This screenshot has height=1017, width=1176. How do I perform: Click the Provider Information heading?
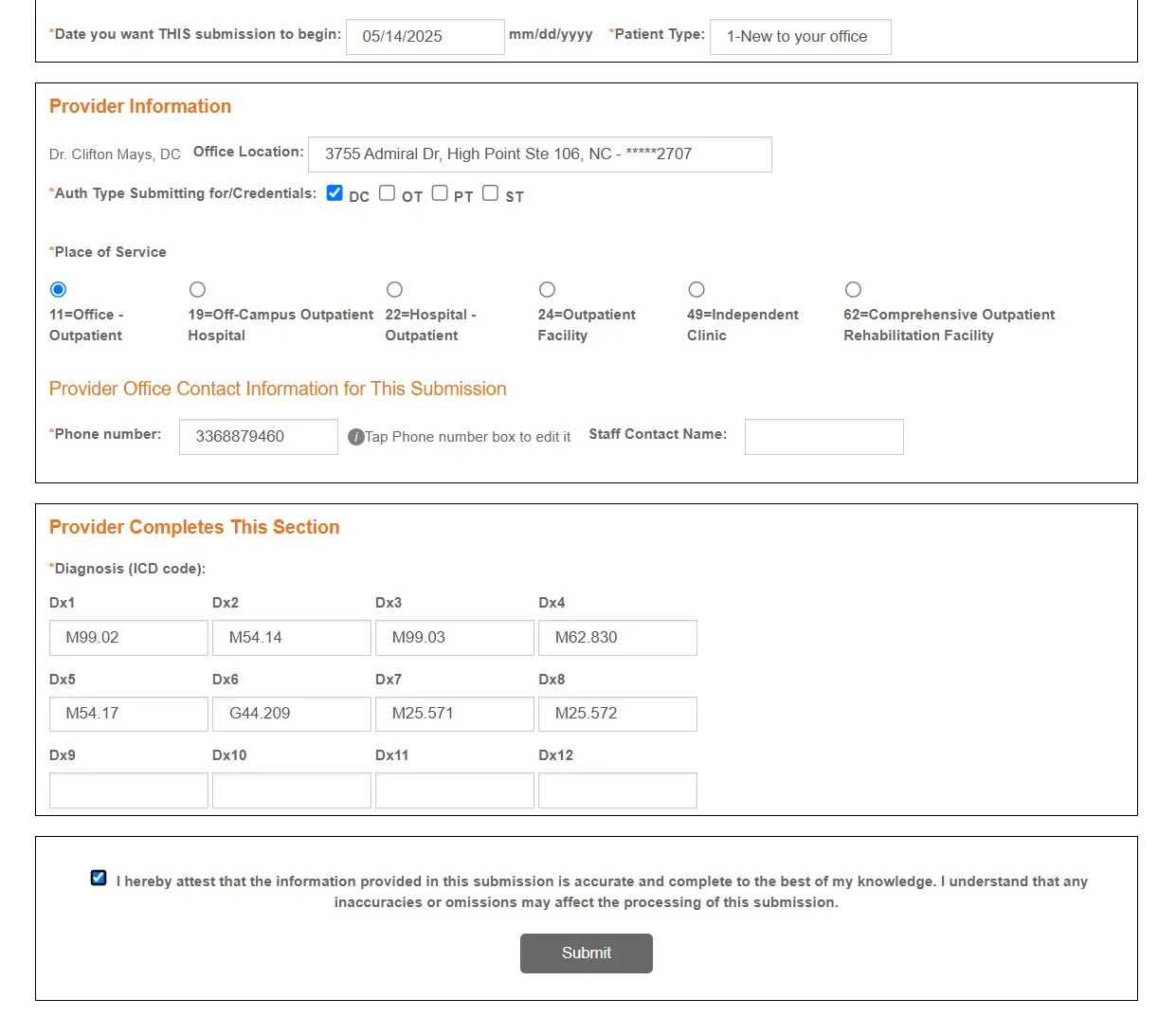(x=140, y=106)
